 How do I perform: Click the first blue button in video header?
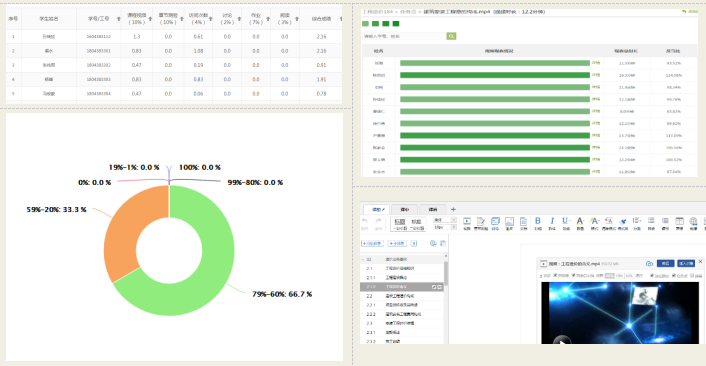click(x=665, y=263)
